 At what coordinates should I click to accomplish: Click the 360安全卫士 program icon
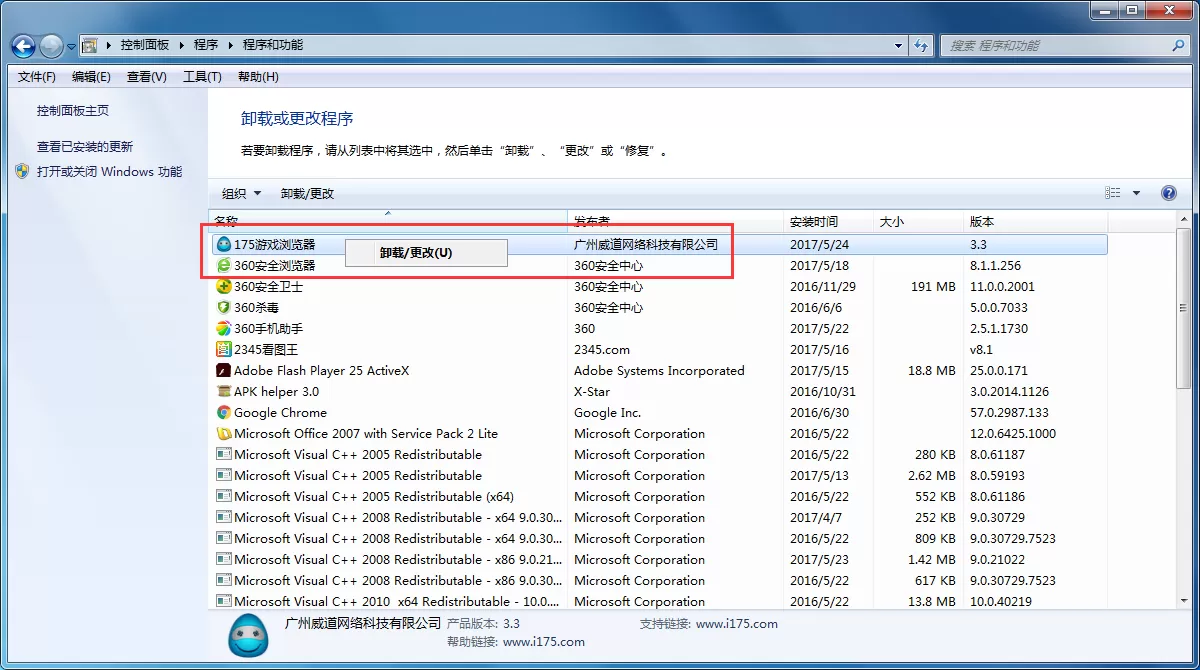pos(224,286)
